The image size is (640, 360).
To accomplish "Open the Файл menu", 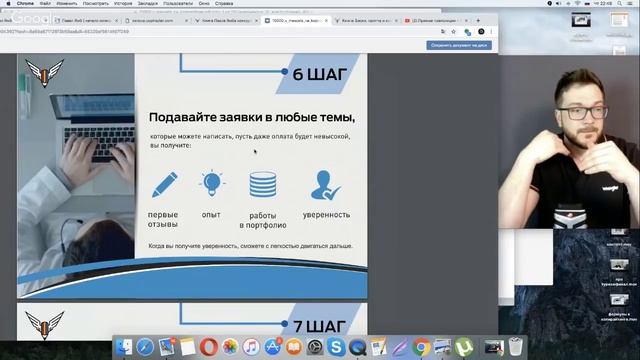I will pos(45,3).
